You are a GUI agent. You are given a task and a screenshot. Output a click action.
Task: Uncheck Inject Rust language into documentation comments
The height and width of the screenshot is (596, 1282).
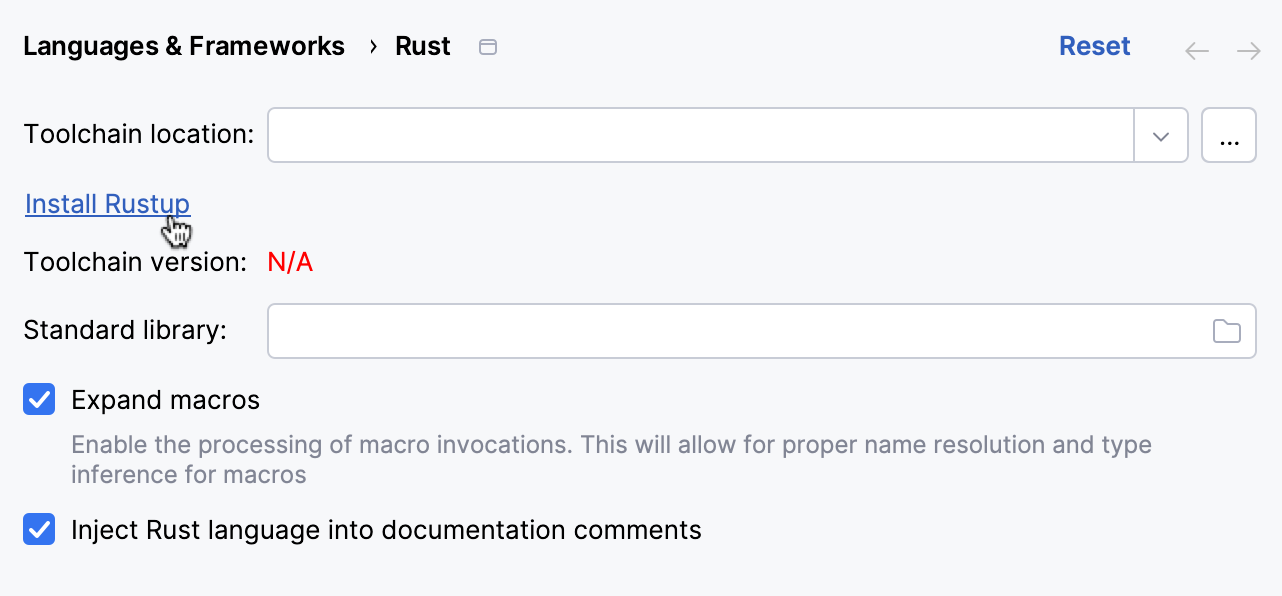pos(38,529)
